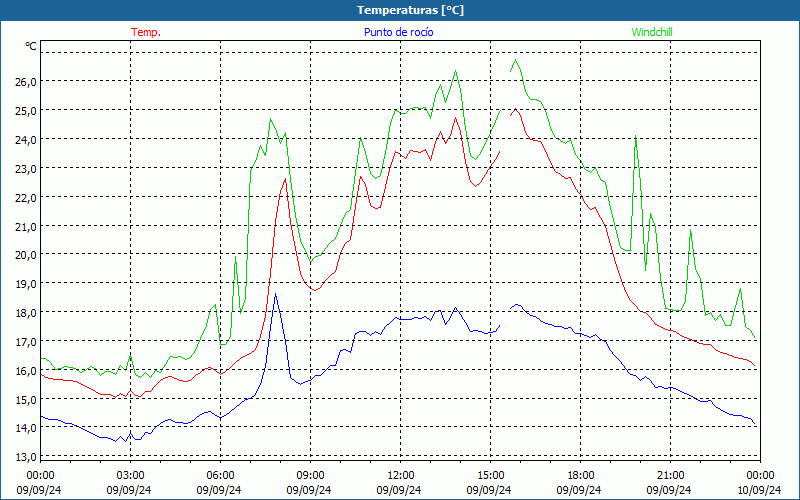Click the 18:00 time axis label
Image resolution: width=800 pixels, height=500 pixels.
click(581, 476)
